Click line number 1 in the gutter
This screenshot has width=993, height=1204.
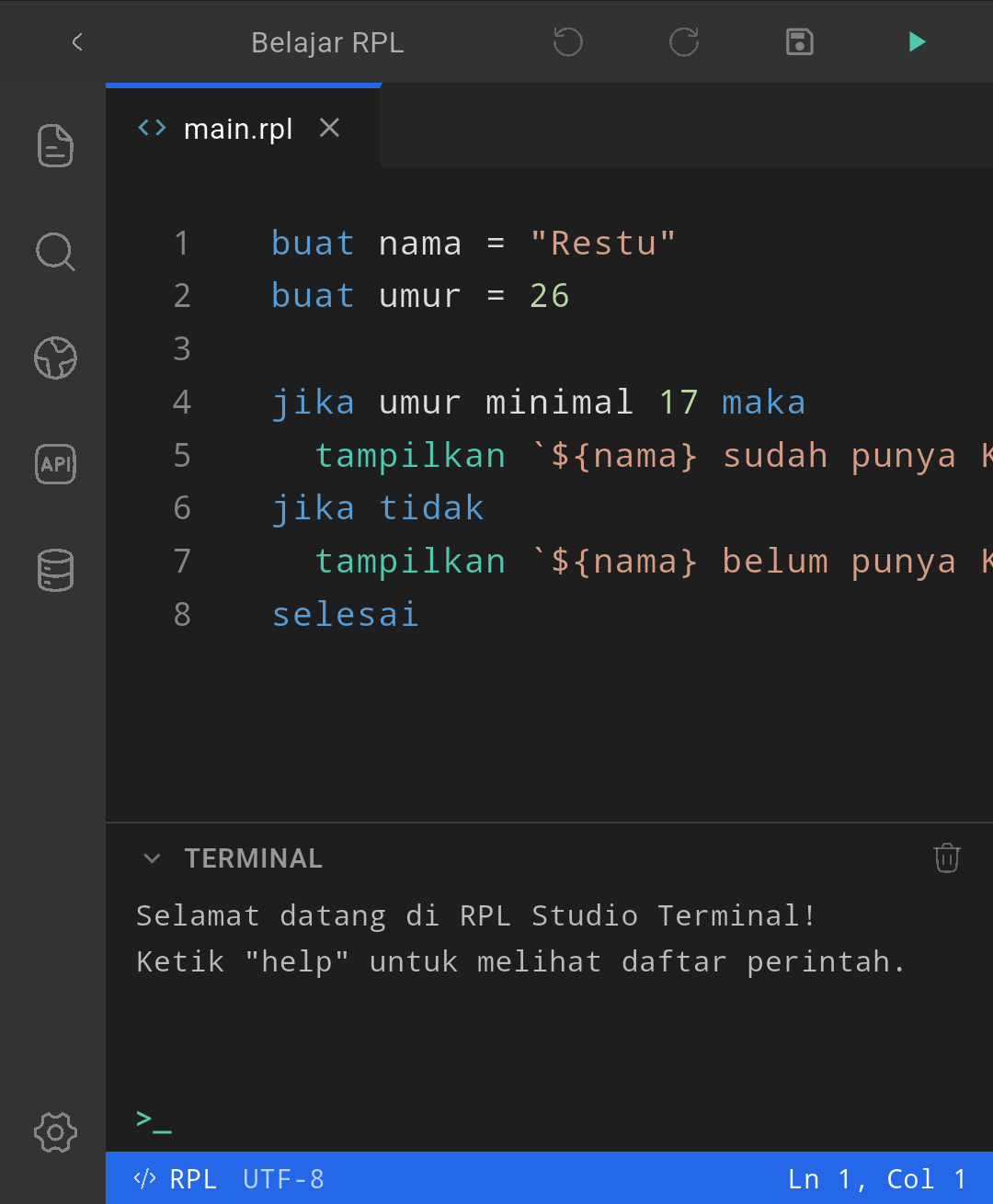point(182,243)
